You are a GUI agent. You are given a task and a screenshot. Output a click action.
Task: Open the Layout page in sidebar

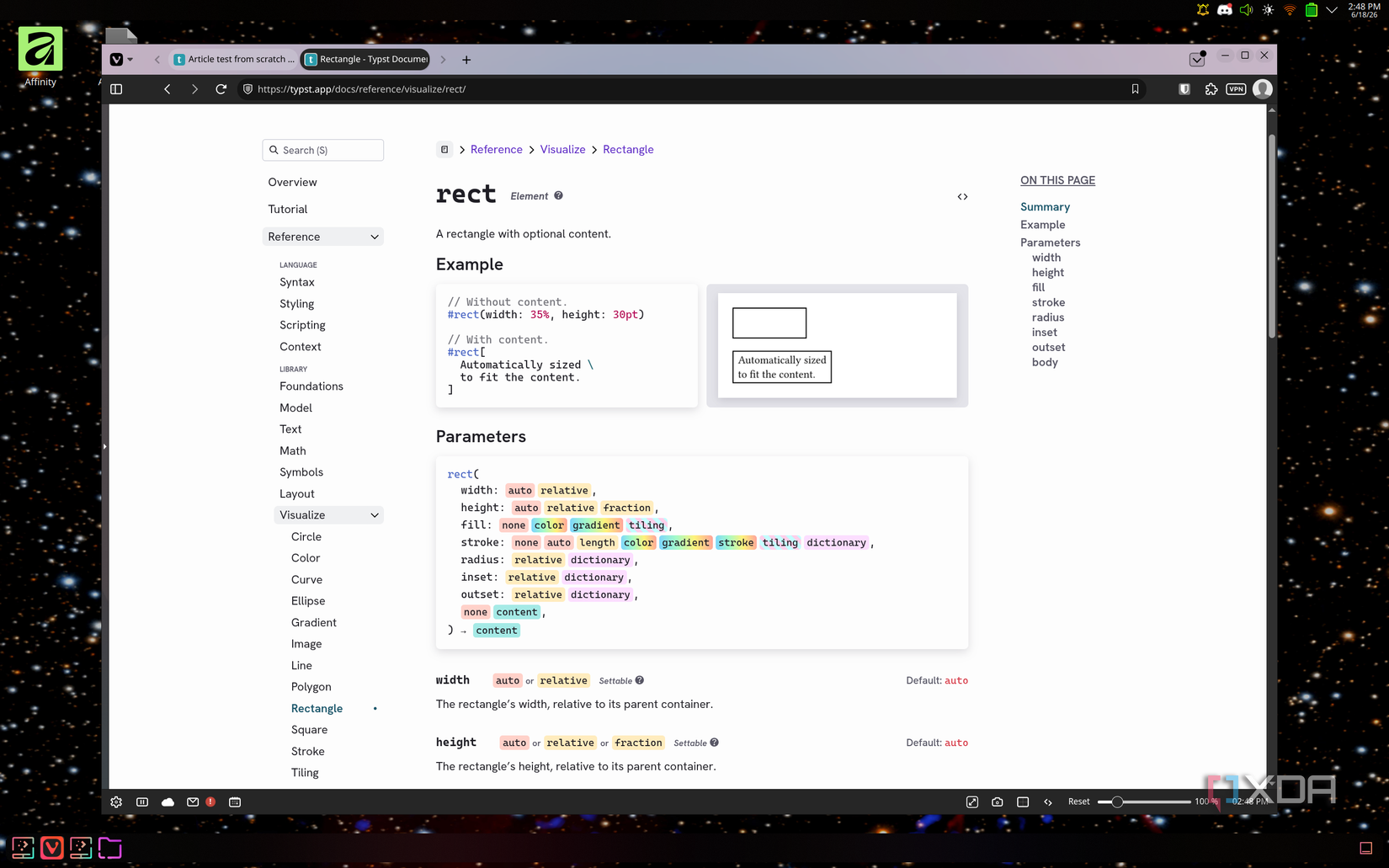pos(297,494)
